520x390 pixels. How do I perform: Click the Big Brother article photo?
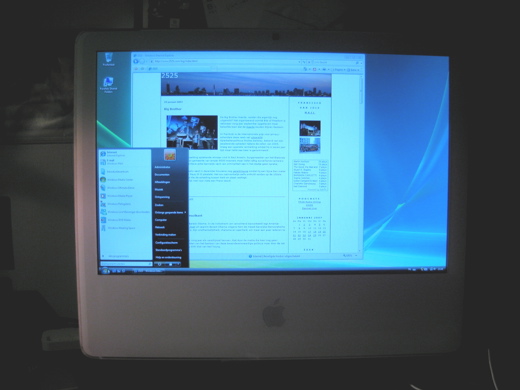[192, 132]
